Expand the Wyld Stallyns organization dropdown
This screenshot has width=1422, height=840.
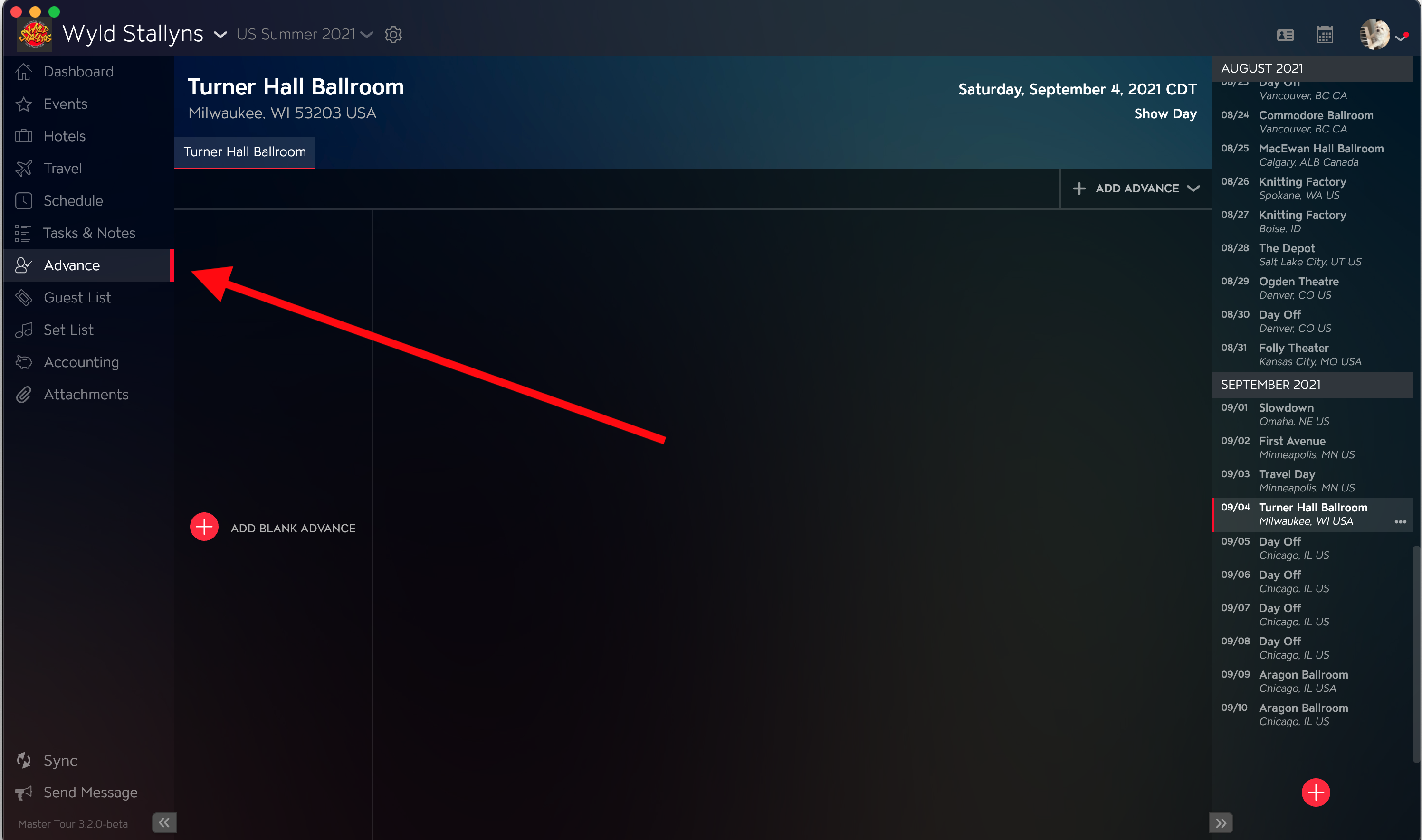tap(220, 35)
